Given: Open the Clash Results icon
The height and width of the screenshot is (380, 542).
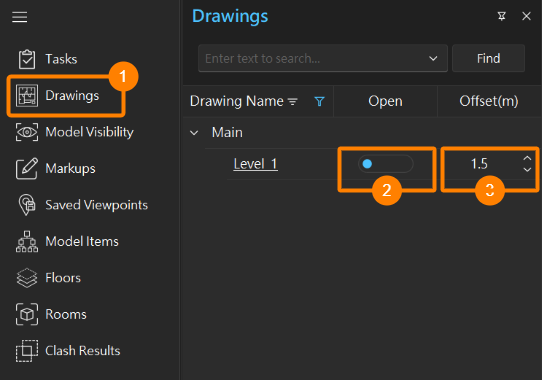Looking at the screenshot, I should point(27,351).
